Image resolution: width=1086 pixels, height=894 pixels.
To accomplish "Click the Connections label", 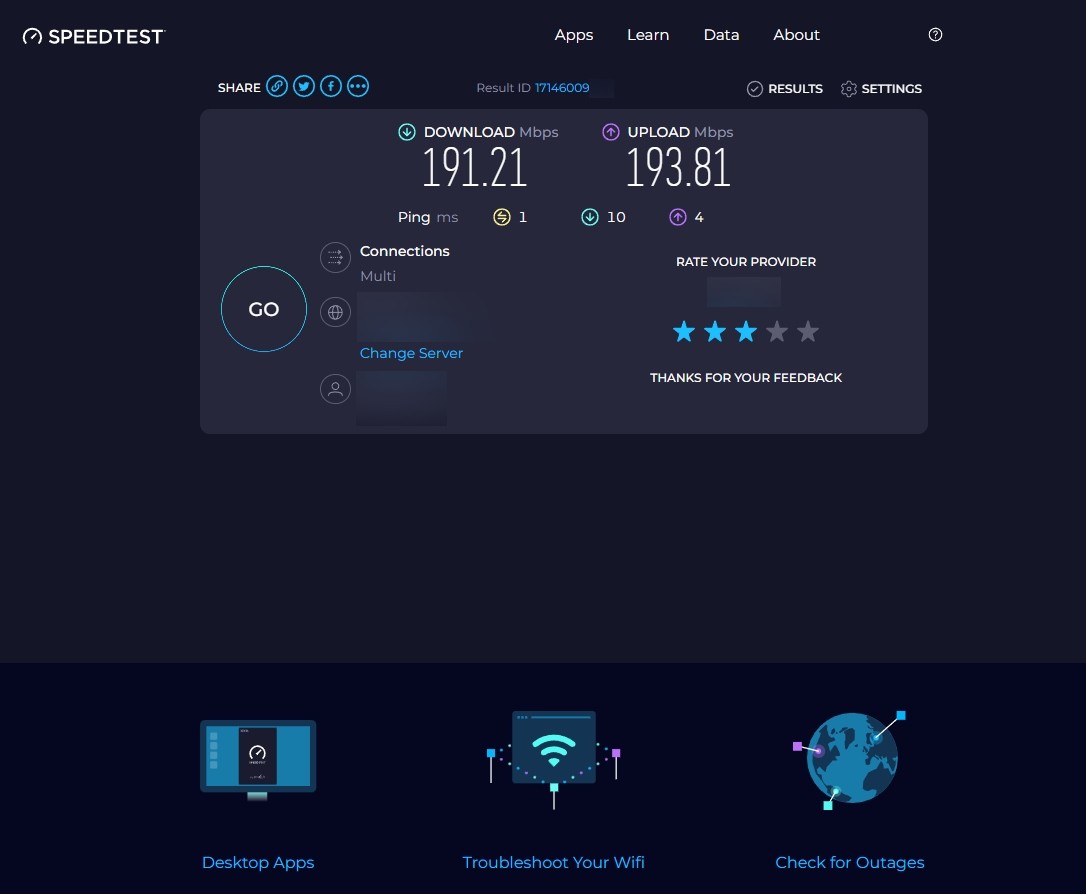I will 404,251.
